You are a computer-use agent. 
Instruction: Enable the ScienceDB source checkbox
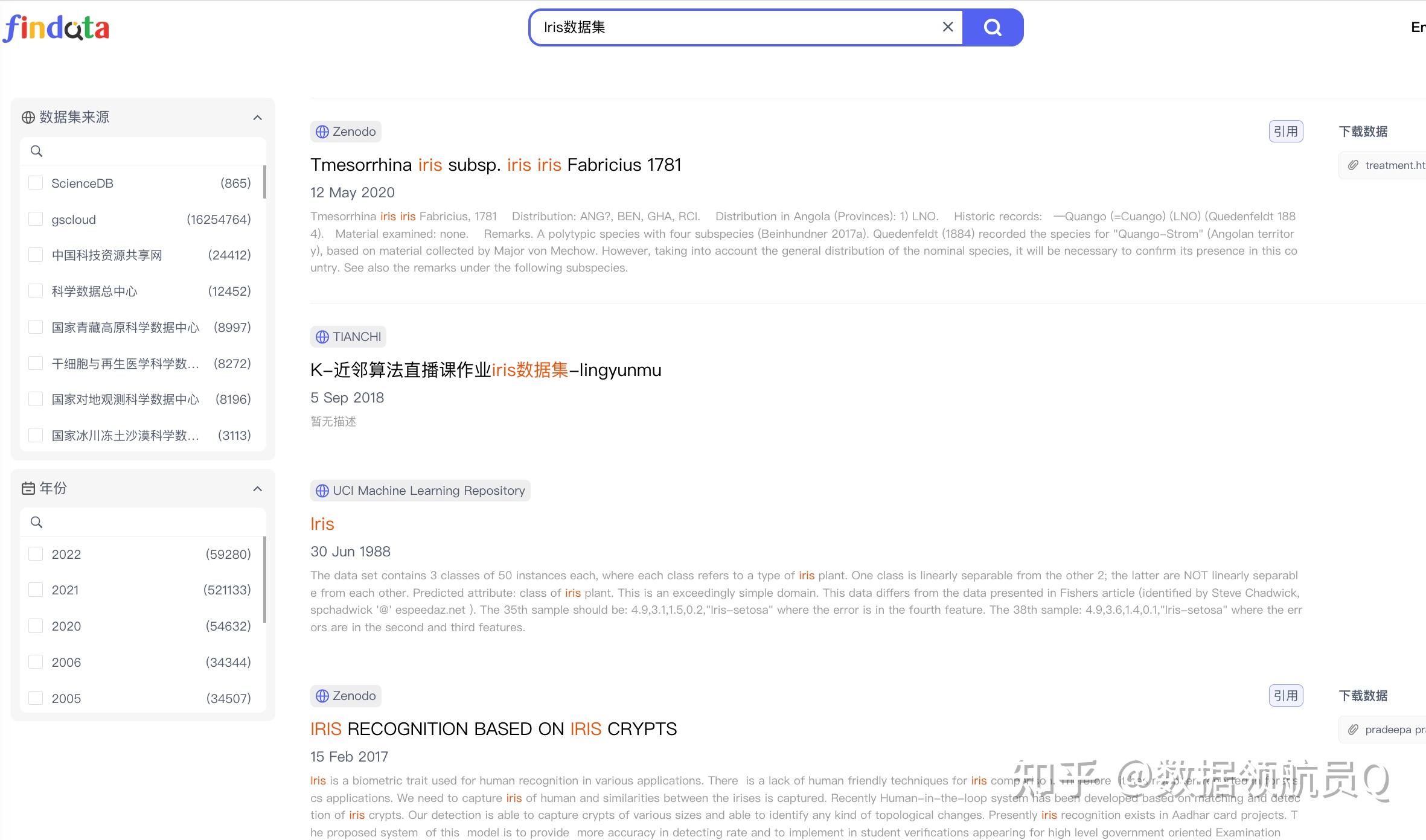pos(35,182)
